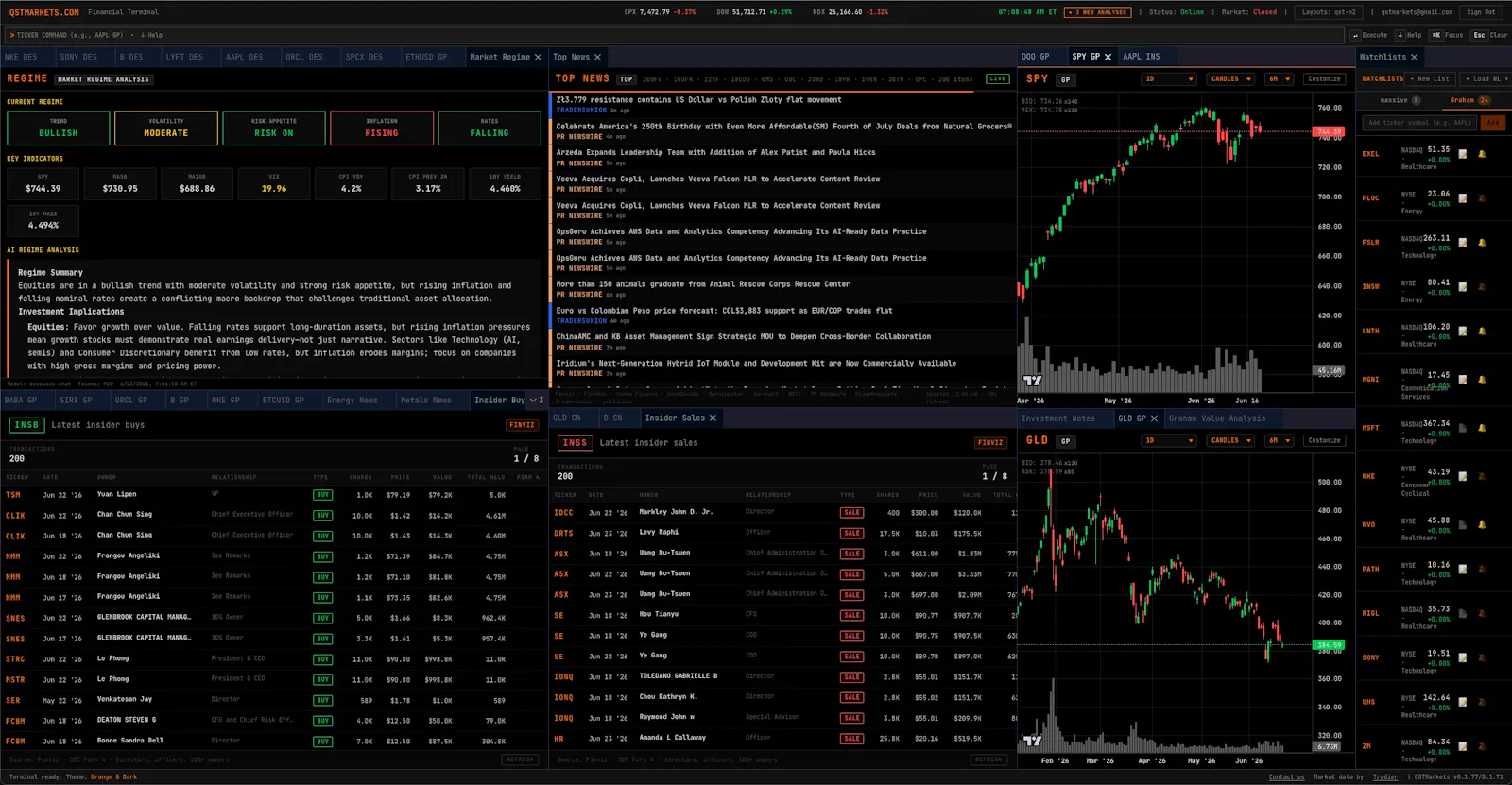The height and width of the screenshot is (785, 1512).
Task: Toggle the alert bell for EXEL
Action: pos(1482,154)
